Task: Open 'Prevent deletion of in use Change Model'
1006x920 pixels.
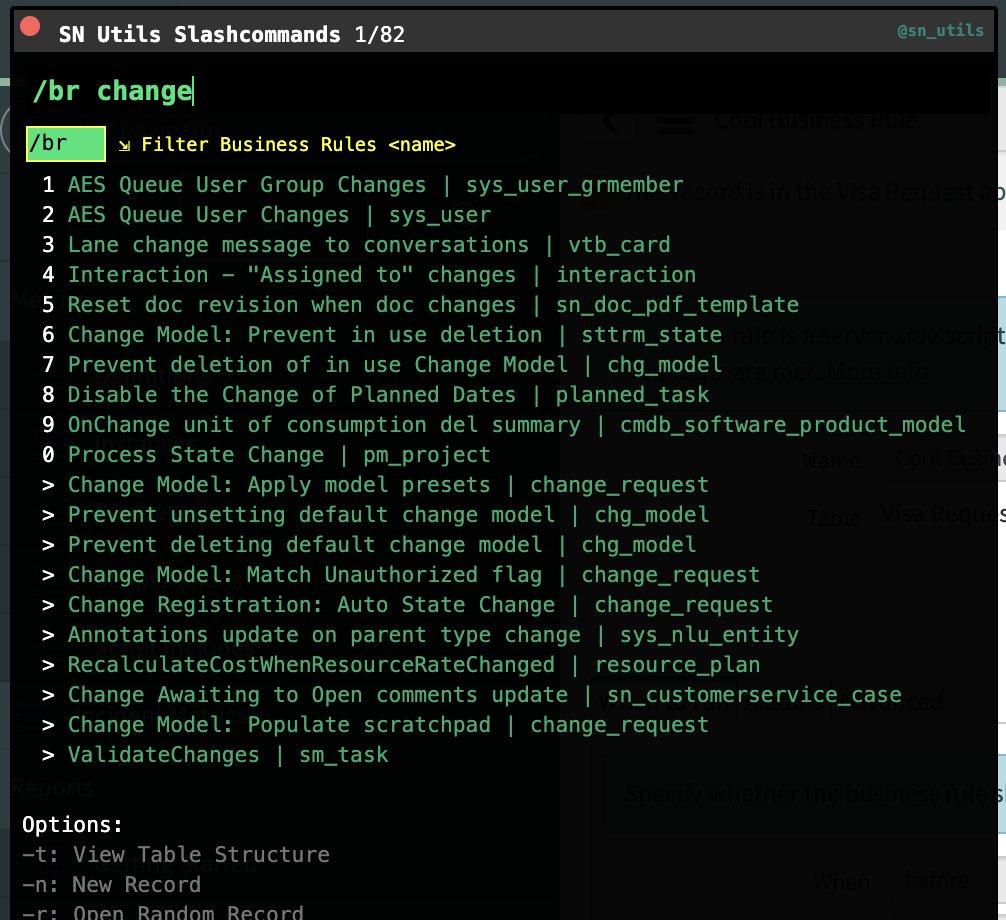Action: (x=395, y=364)
